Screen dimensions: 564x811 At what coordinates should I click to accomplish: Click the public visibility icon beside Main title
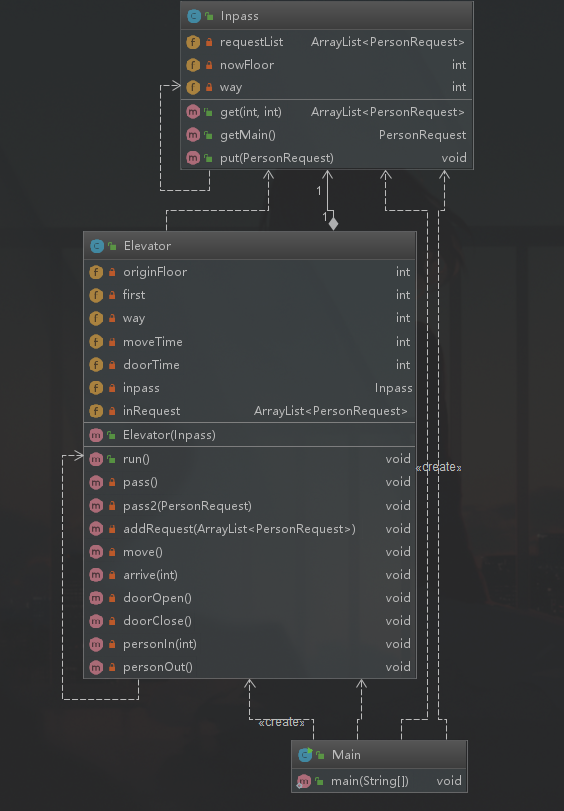320,755
